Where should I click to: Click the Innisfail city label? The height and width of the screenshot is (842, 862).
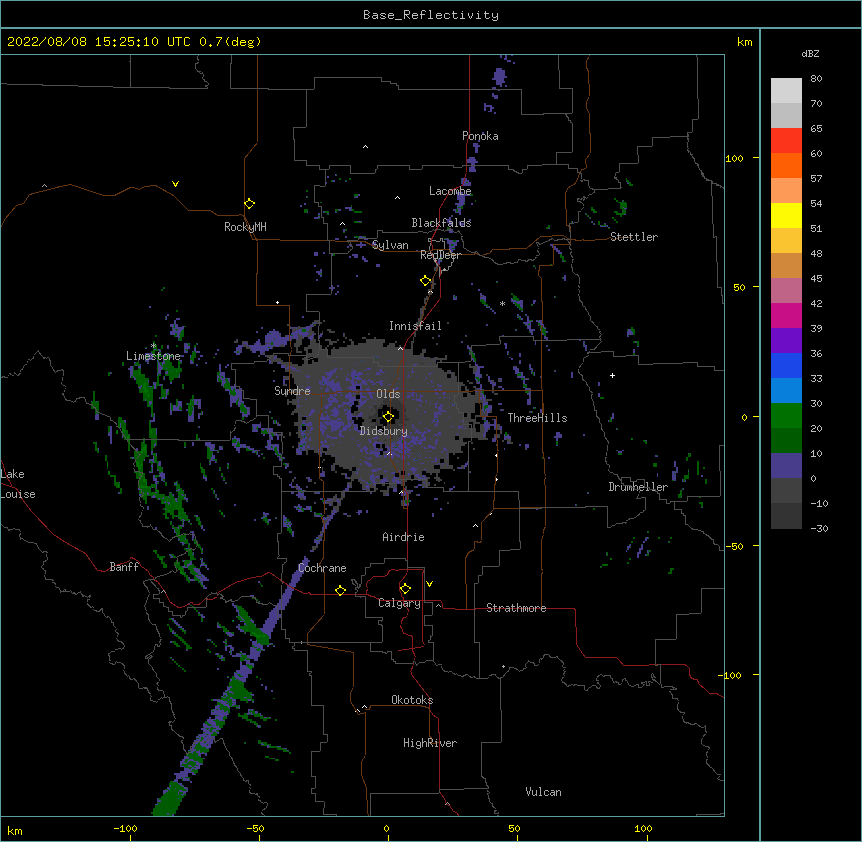click(x=415, y=326)
